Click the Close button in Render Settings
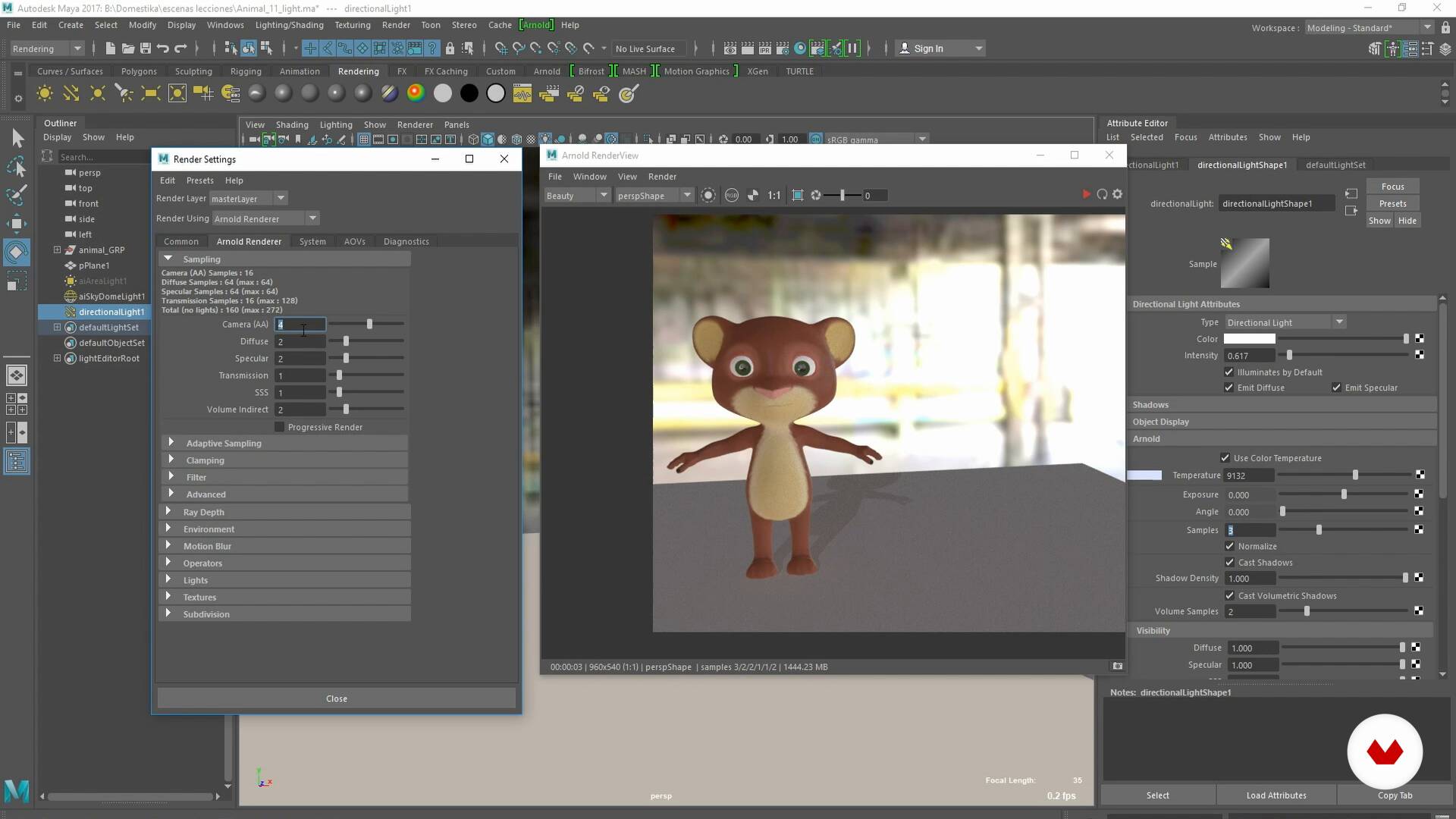1456x819 pixels. [x=336, y=698]
